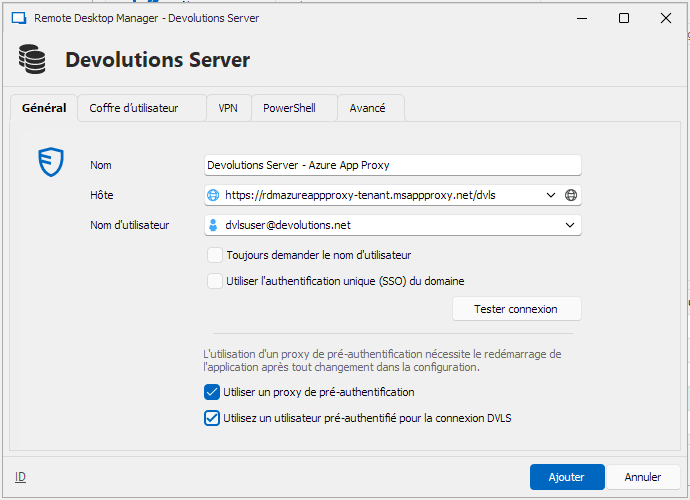Viewport: 690px width, 500px height.
Task: Click the Devolutions Server heading
Action: (x=158, y=59)
